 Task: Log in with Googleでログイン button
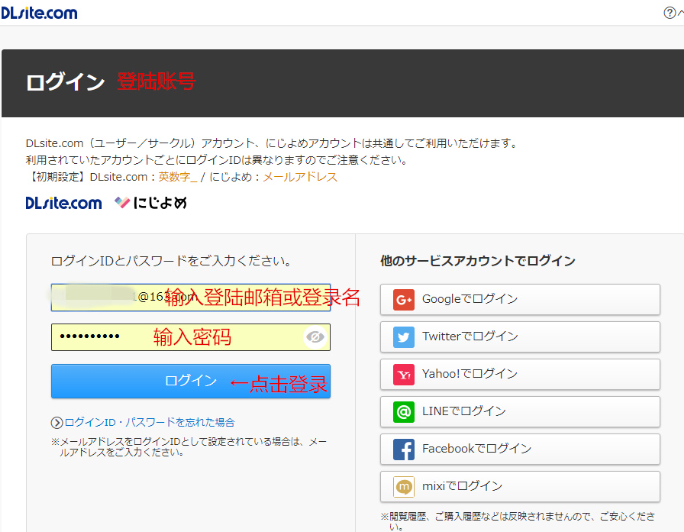(x=520, y=299)
